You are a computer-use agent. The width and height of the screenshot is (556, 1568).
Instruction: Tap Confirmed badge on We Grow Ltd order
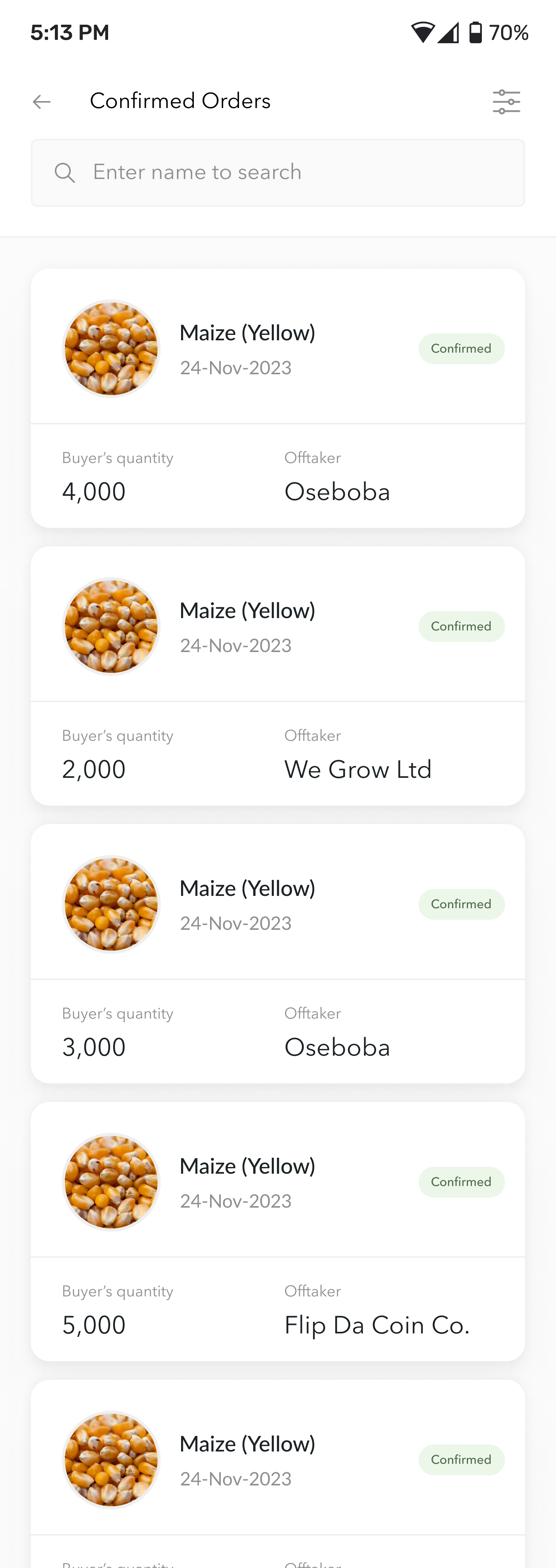point(461,626)
